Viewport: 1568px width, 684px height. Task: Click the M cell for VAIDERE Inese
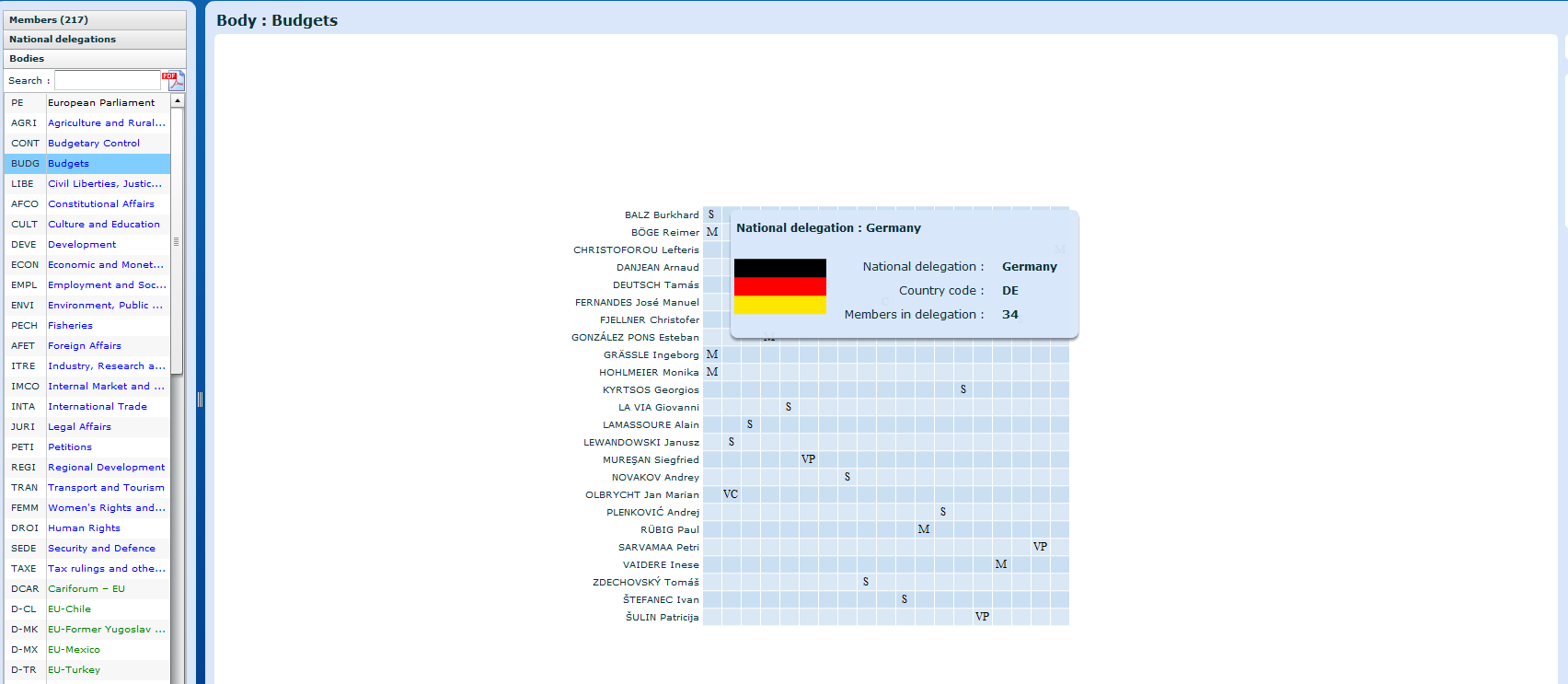[1001, 564]
